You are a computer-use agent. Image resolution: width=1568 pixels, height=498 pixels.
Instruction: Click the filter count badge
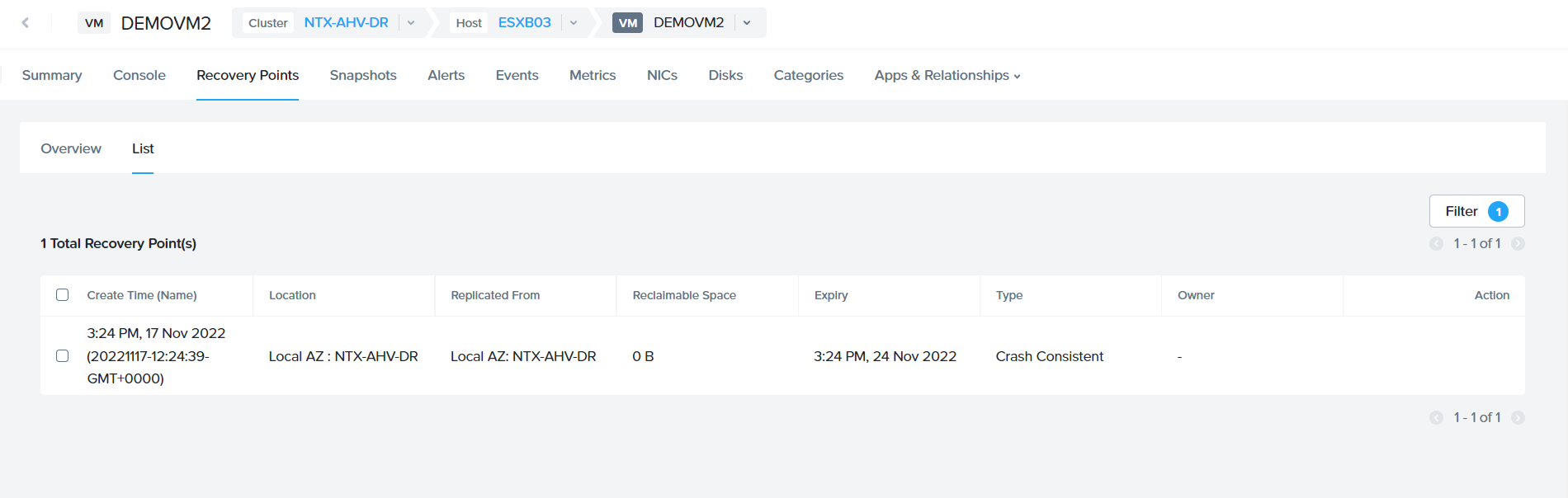pos(1498,212)
